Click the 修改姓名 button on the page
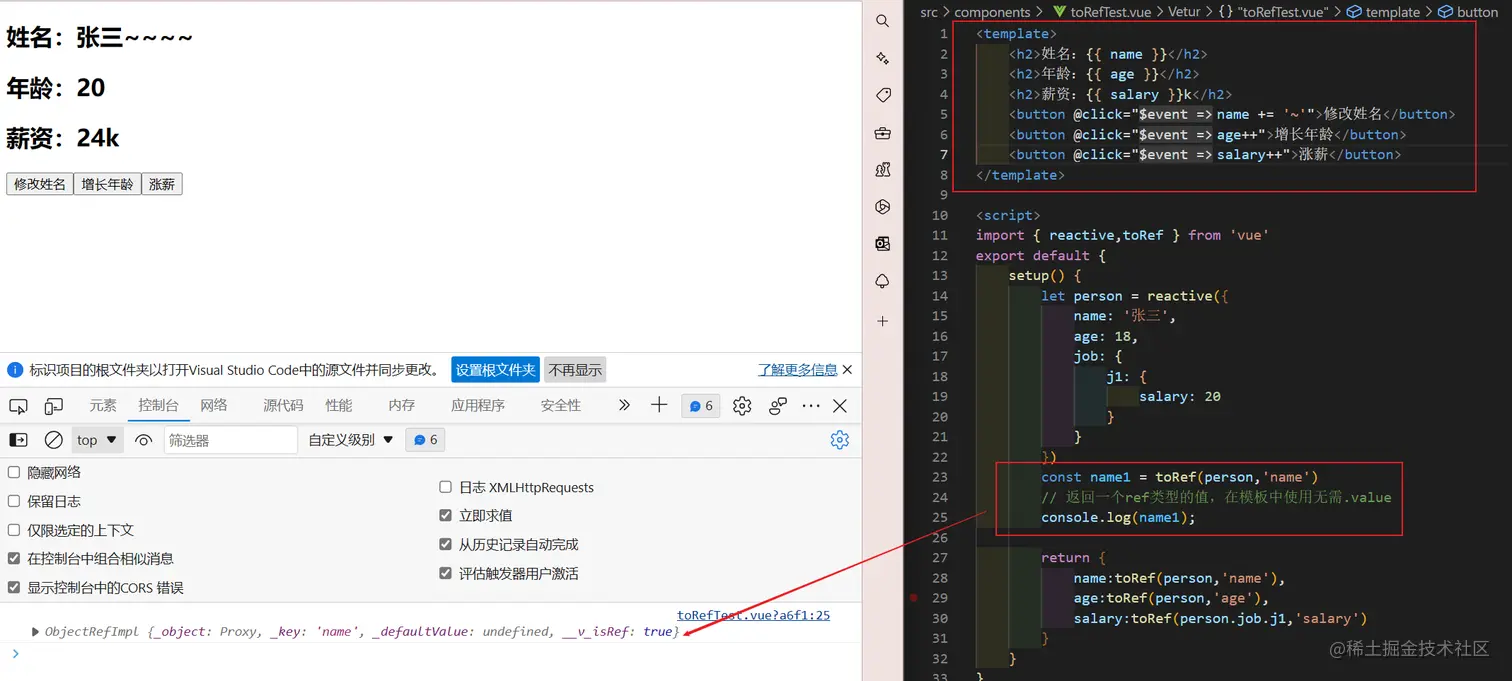Image resolution: width=1512 pixels, height=681 pixels. tap(40, 184)
